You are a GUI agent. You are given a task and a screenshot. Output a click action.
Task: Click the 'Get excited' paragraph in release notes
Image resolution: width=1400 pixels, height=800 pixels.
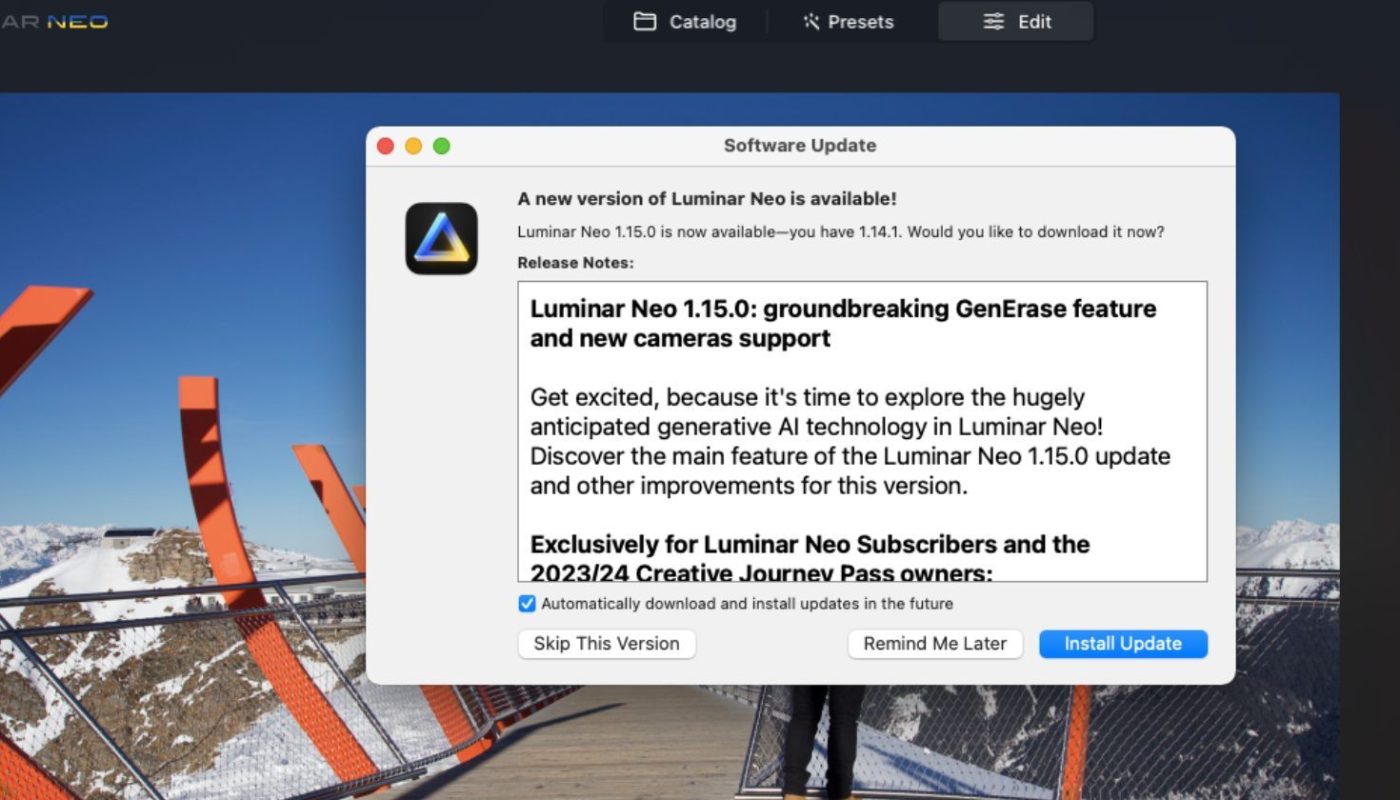[x=850, y=442]
